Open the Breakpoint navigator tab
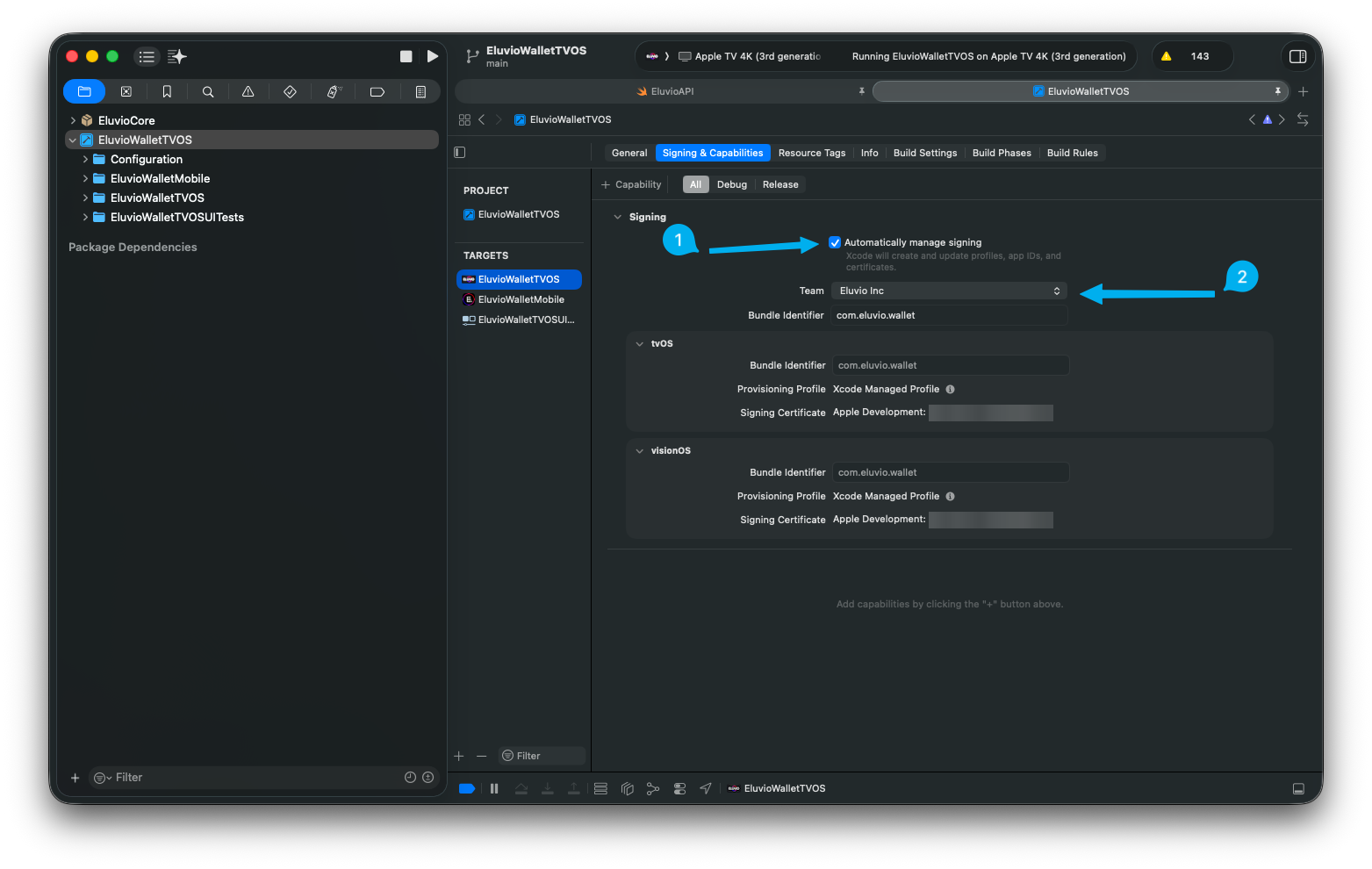Viewport: 1372px width, 869px height. pos(377,91)
